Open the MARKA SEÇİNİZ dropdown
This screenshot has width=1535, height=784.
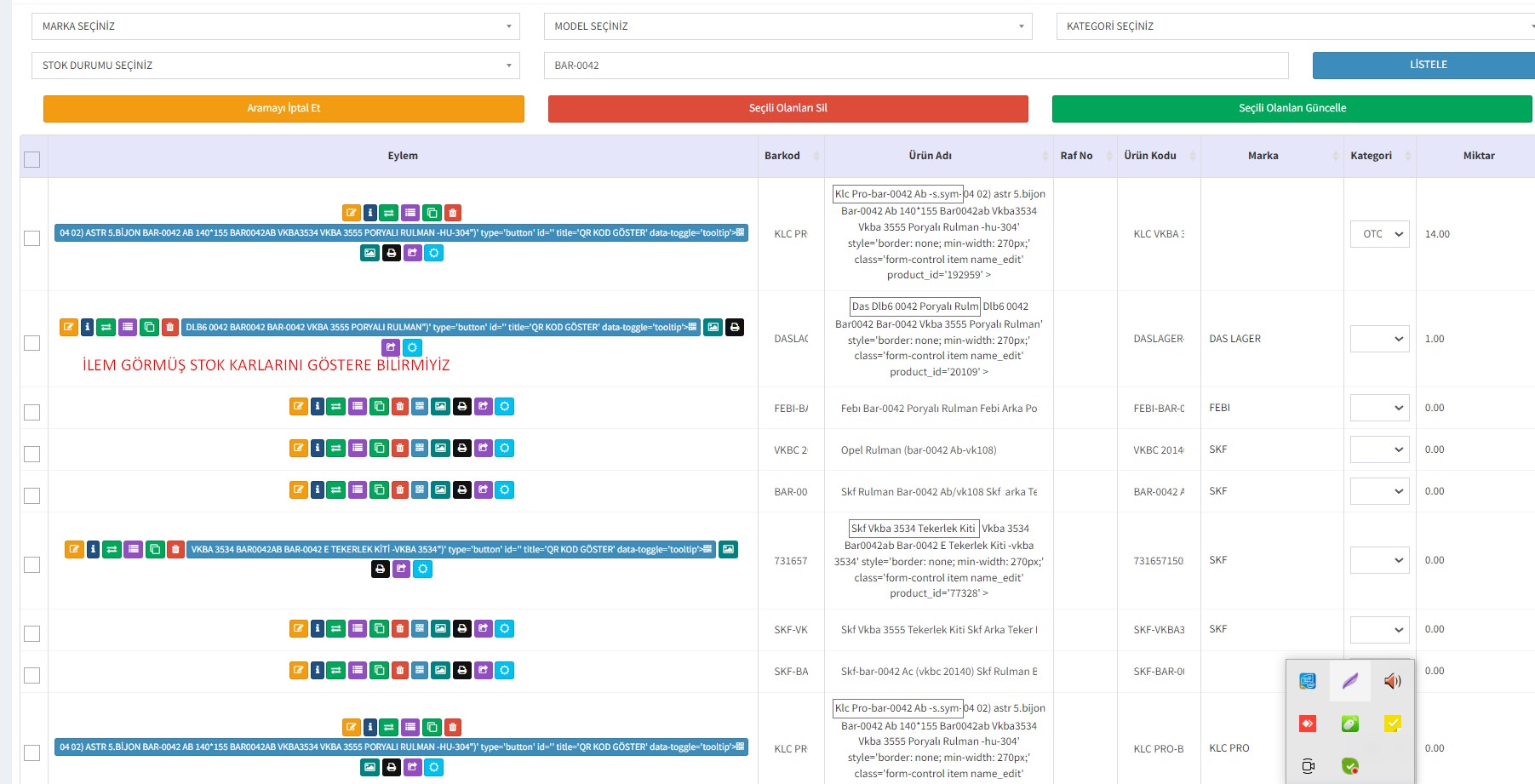tap(275, 26)
